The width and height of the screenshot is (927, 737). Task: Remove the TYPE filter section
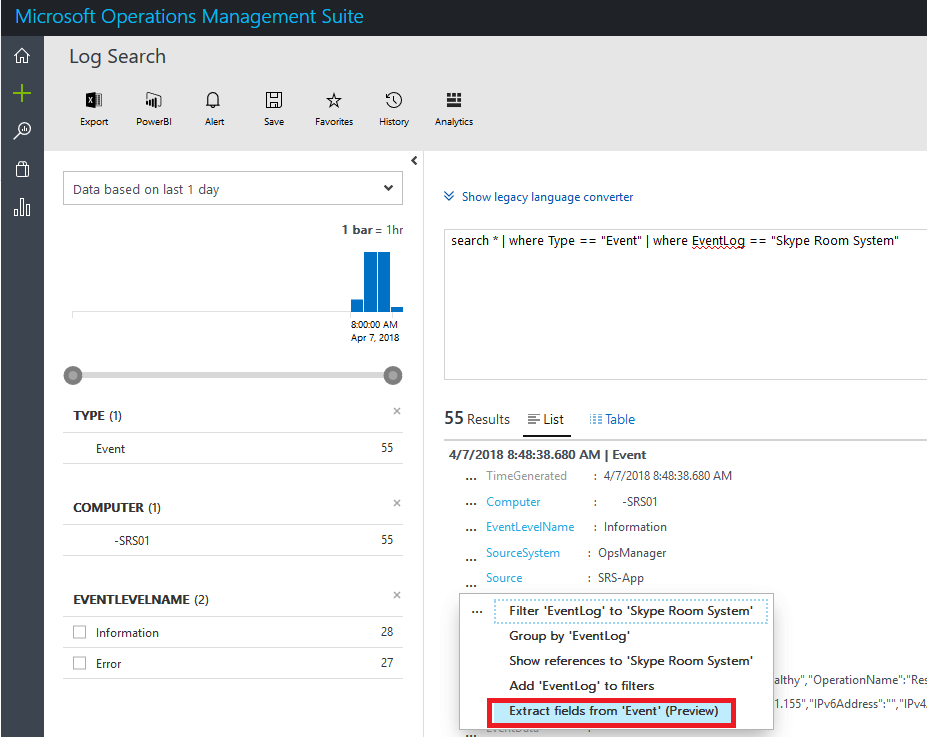click(x=397, y=411)
